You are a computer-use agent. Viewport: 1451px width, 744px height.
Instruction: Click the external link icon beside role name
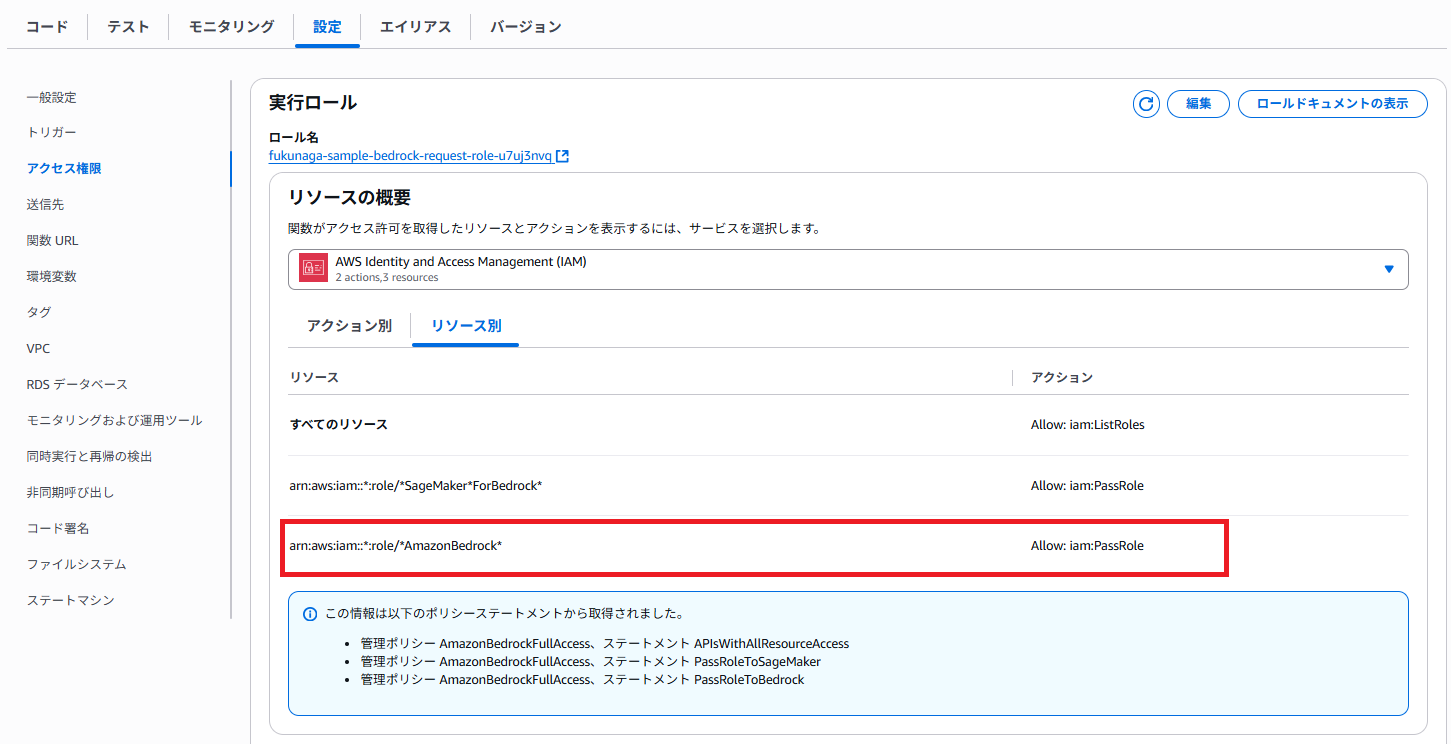[563, 156]
